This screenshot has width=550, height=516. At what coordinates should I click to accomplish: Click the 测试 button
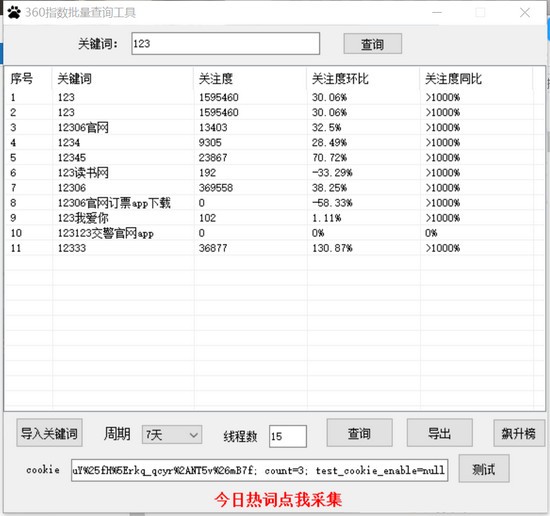tap(484, 469)
